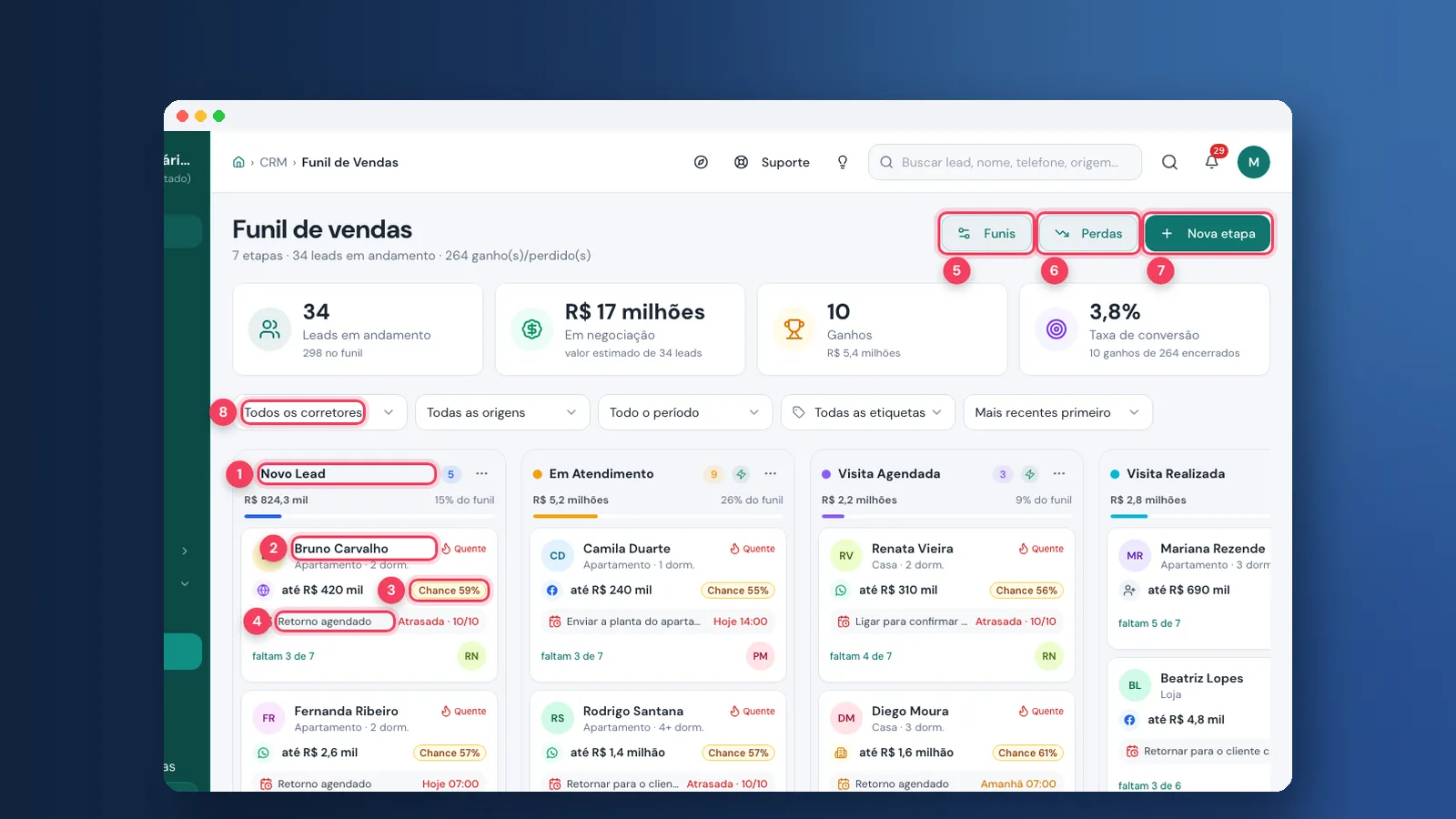Click the Suporte link
Viewport: 1456px width, 819px height.
click(x=785, y=162)
